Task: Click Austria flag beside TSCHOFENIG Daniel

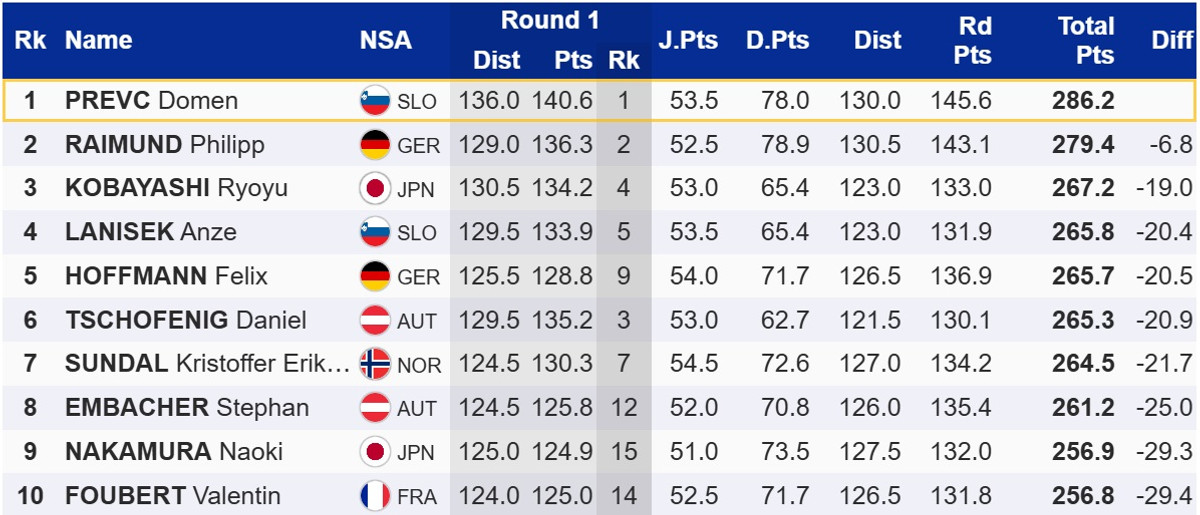Action: [x=375, y=321]
